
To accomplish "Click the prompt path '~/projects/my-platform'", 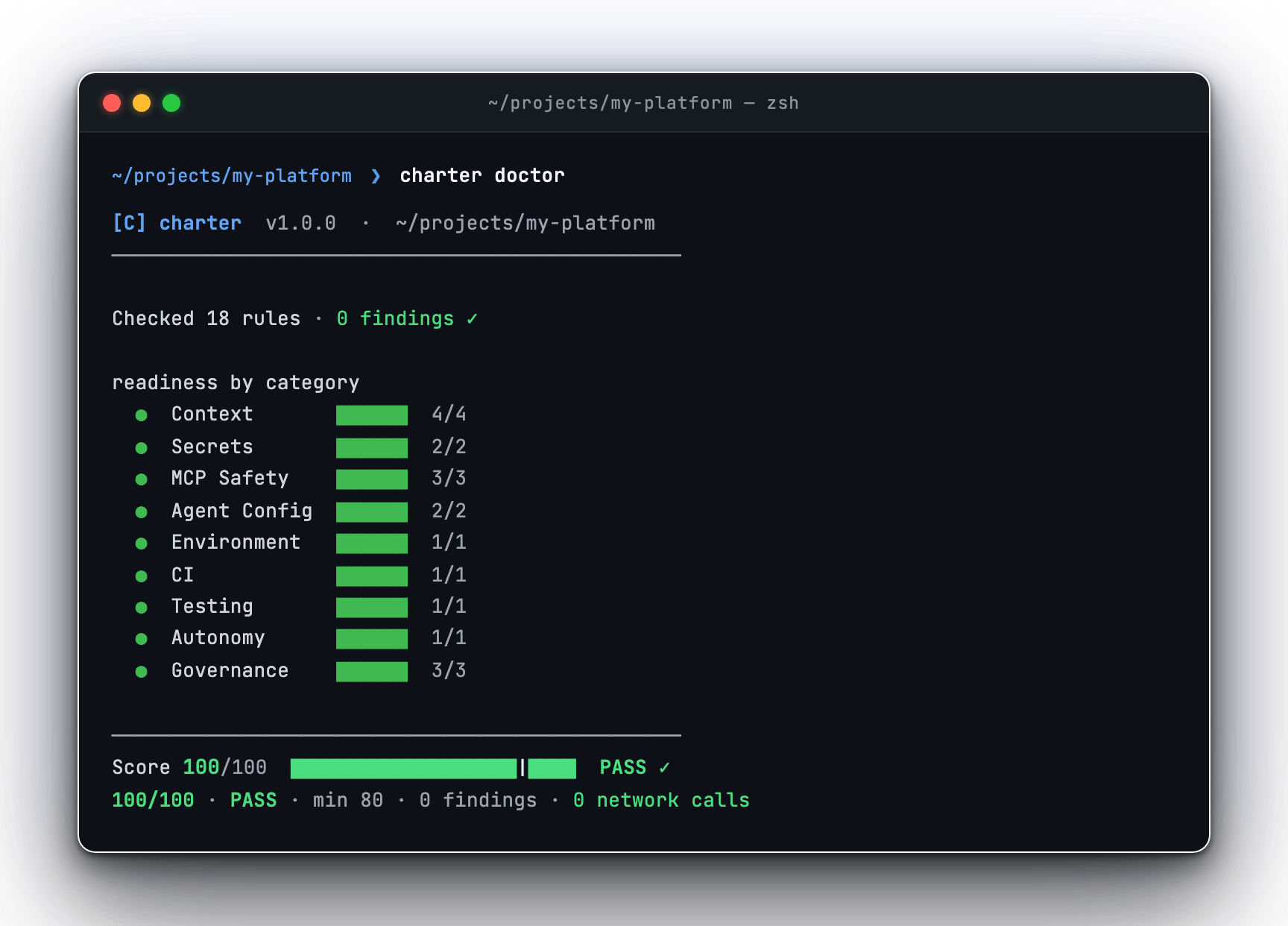I will [232, 176].
